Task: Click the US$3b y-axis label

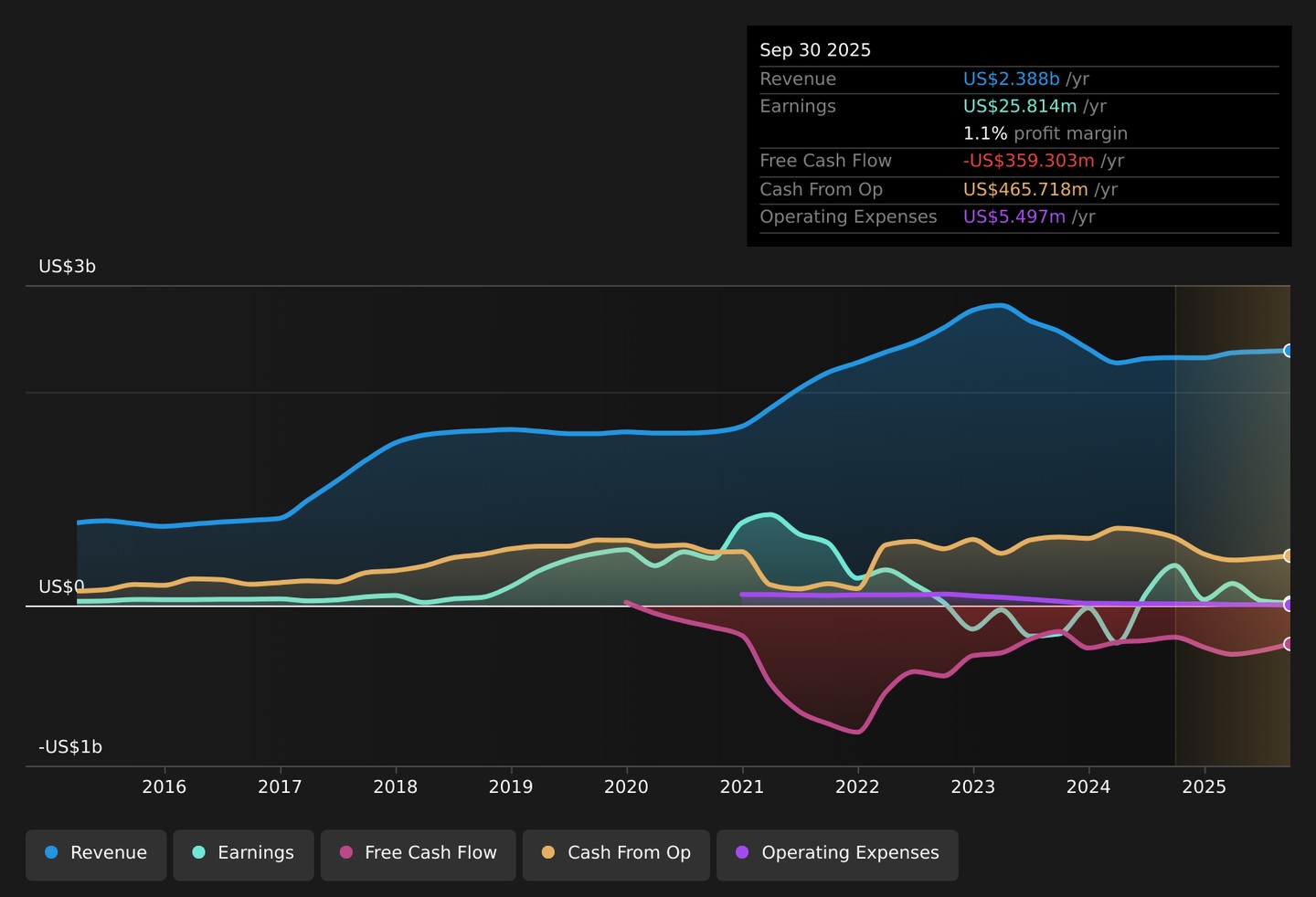Action: [67, 267]
